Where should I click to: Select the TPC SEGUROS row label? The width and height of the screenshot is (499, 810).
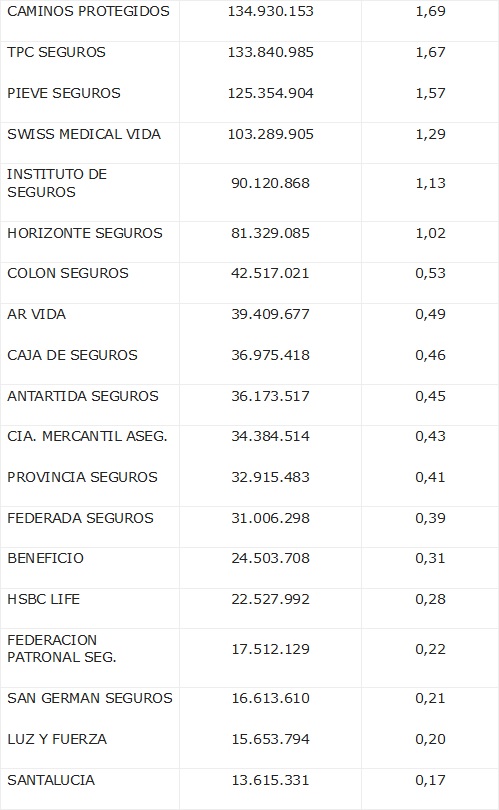click(56, 52)
